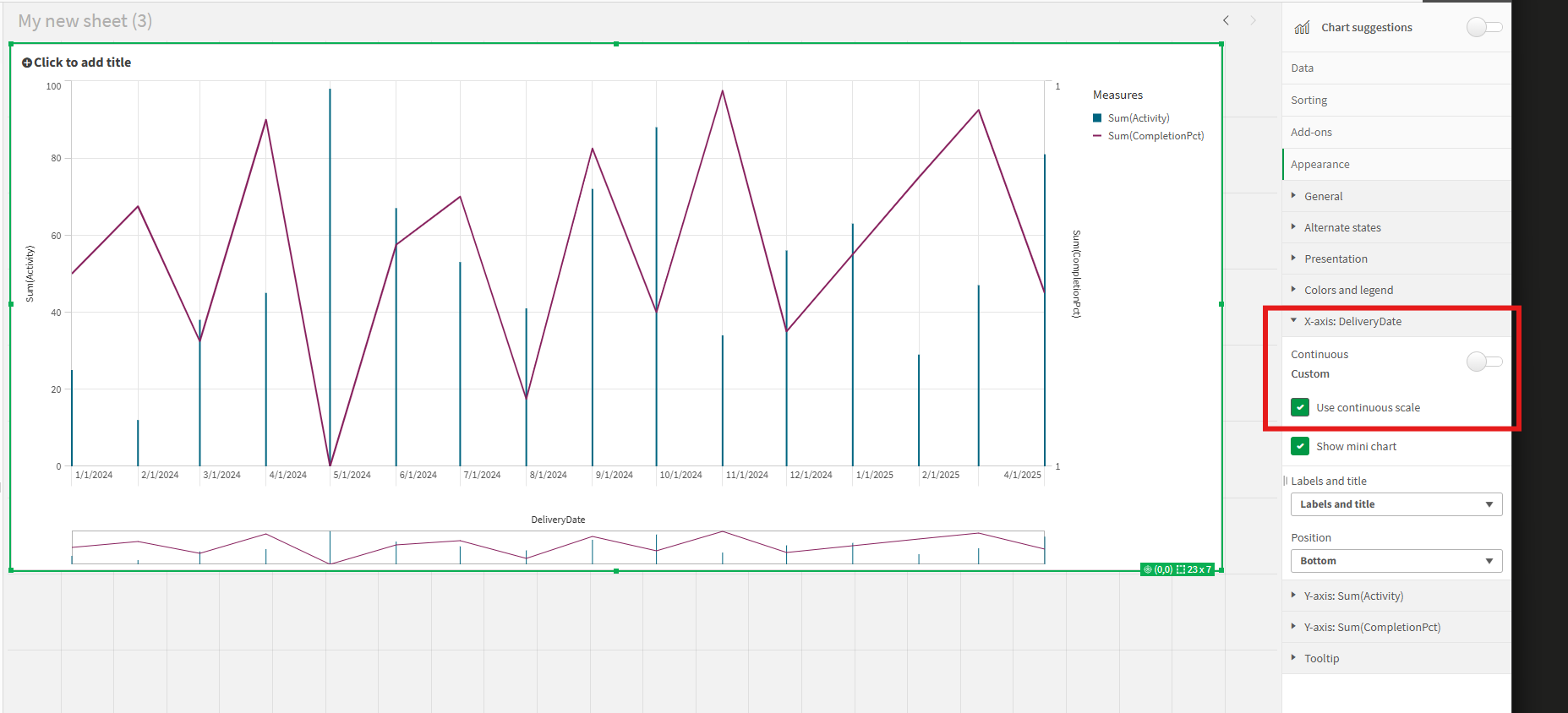Click the plus icon to add title
Image resolution: width=1568 pixels, height=713 pixels.
[27, 63]
